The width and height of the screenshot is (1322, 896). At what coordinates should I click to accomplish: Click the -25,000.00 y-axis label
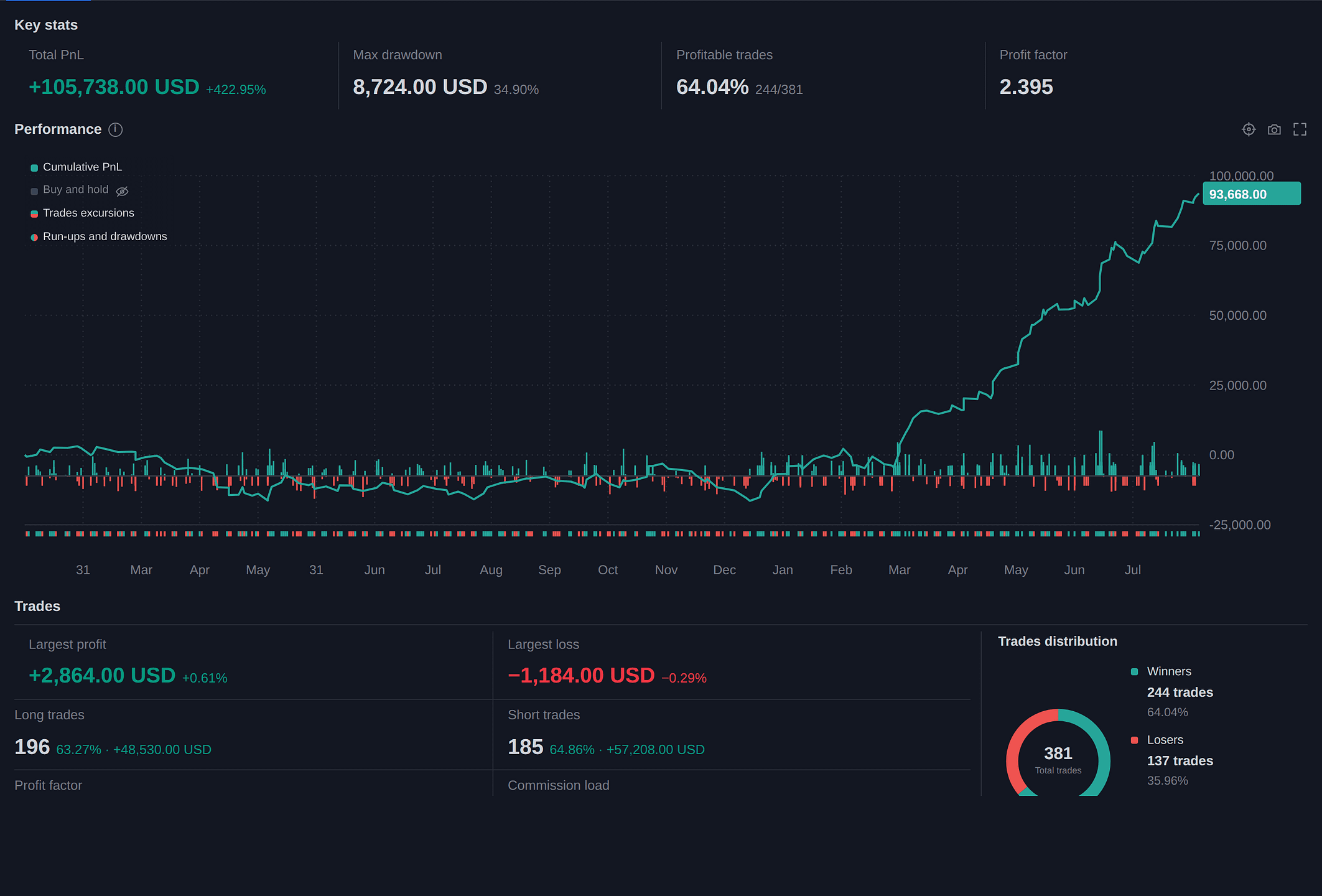point(1240,525)
